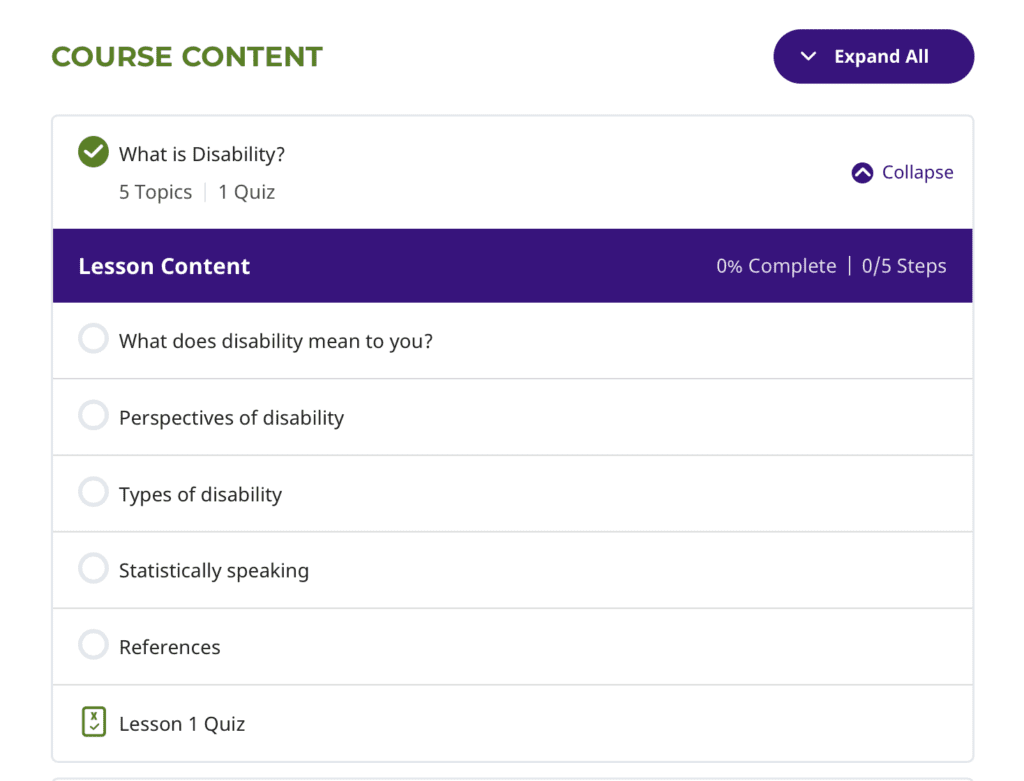Expand all course sections using Expand All

(873, 56)
